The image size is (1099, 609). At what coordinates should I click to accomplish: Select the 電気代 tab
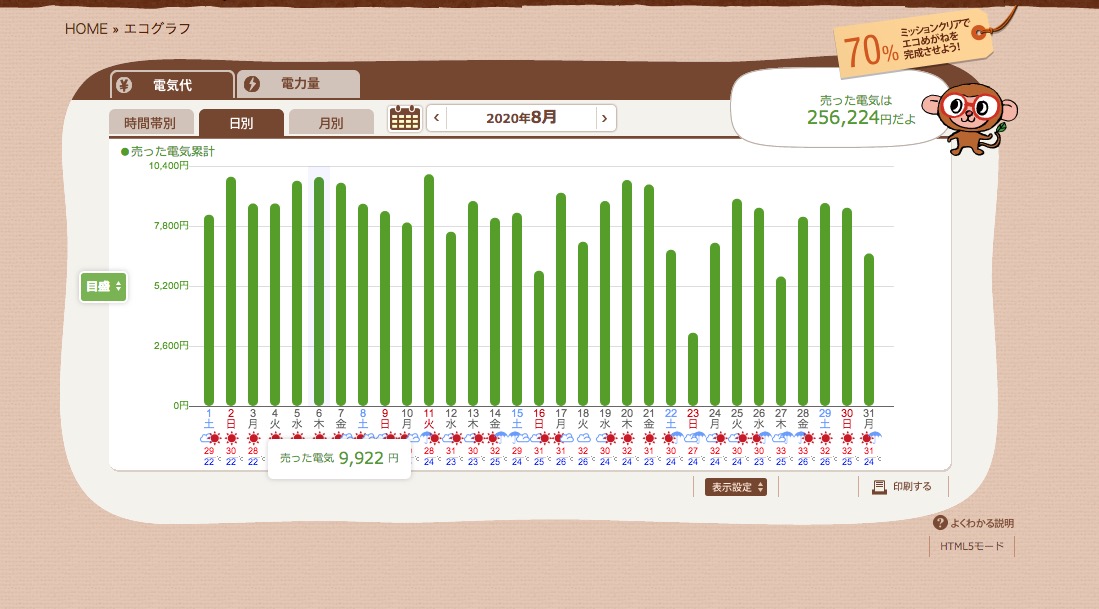tap(172, 85)
